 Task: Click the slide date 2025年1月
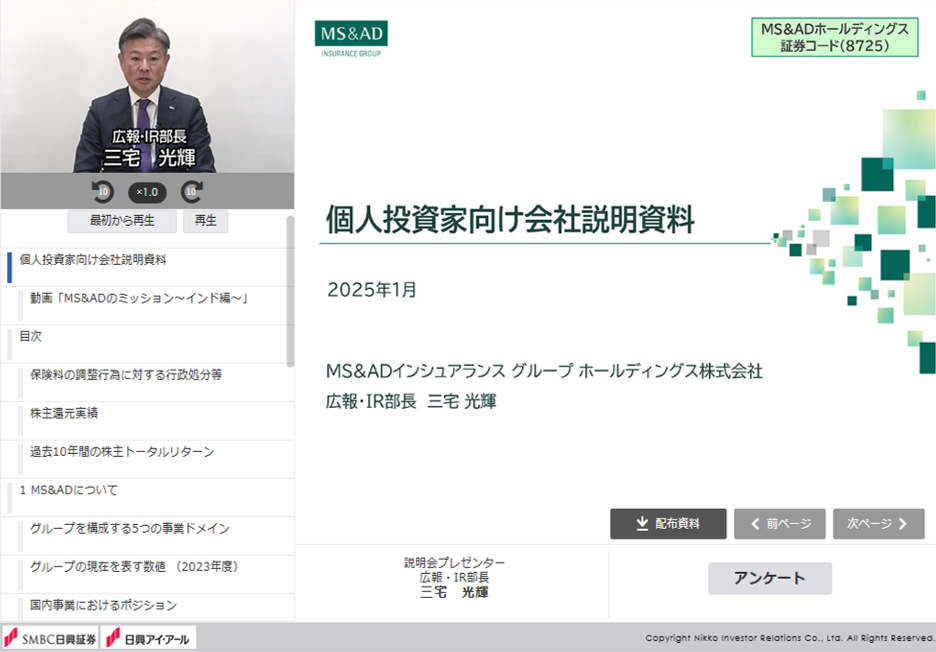(372, 290)
